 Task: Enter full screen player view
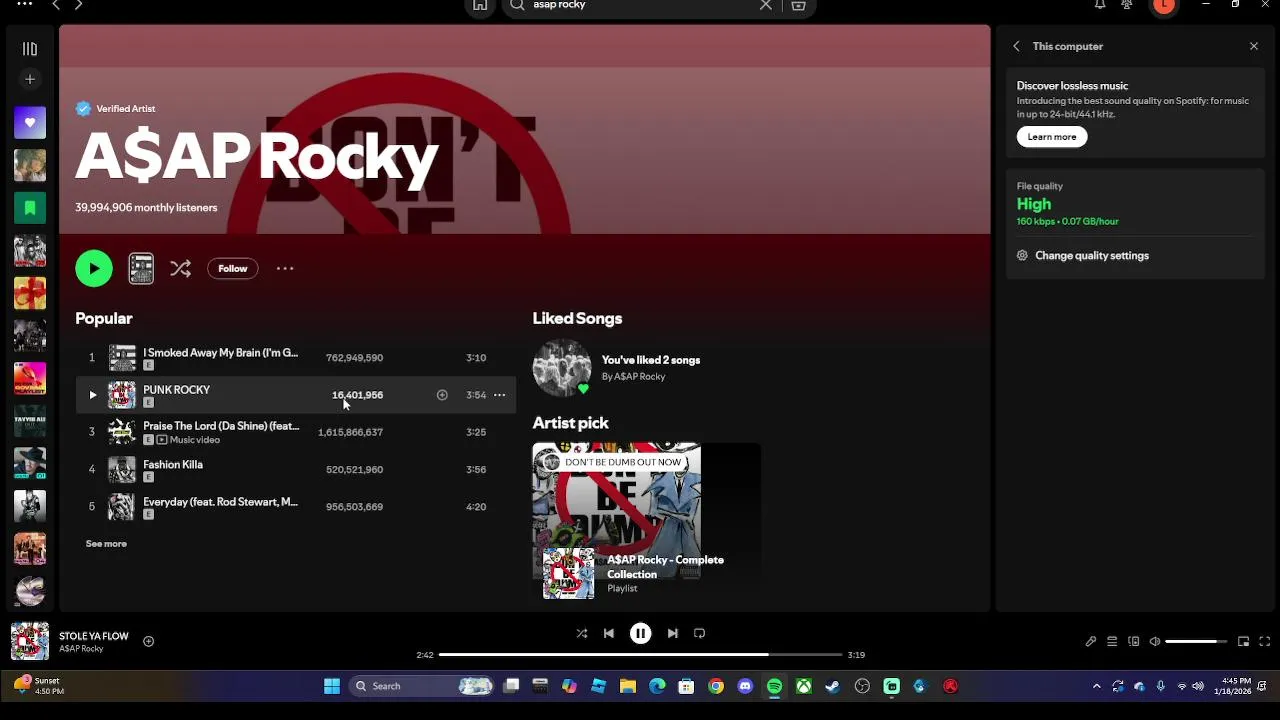coord(1265,641)
